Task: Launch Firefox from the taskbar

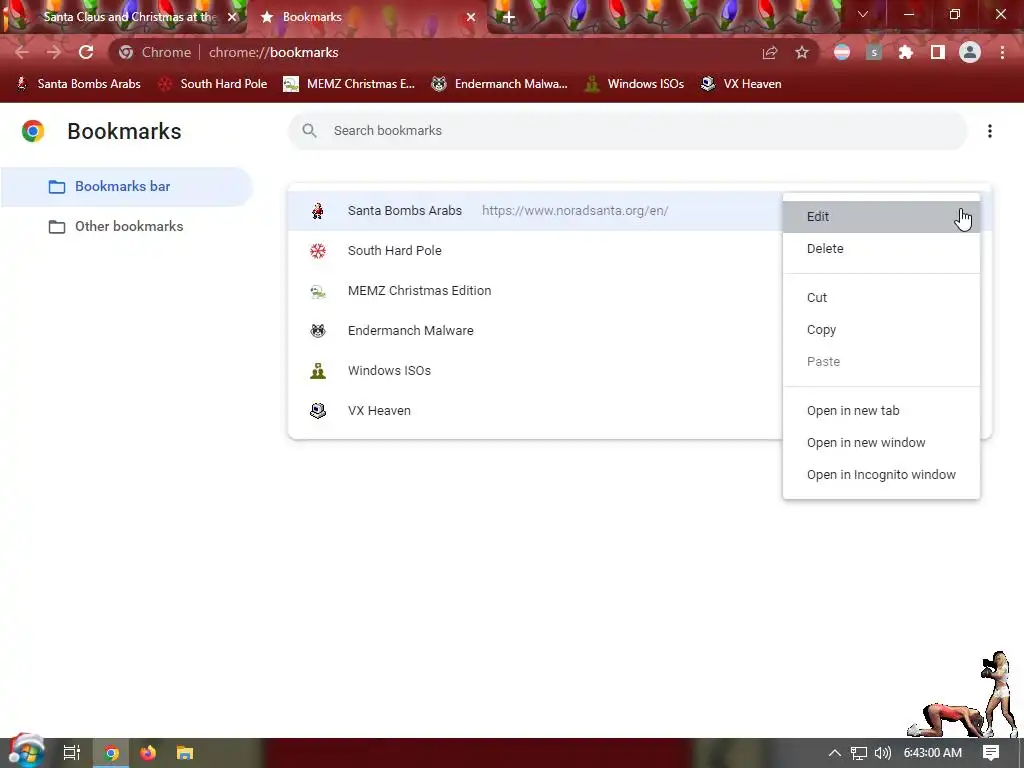Action: [x=148, y=753]
